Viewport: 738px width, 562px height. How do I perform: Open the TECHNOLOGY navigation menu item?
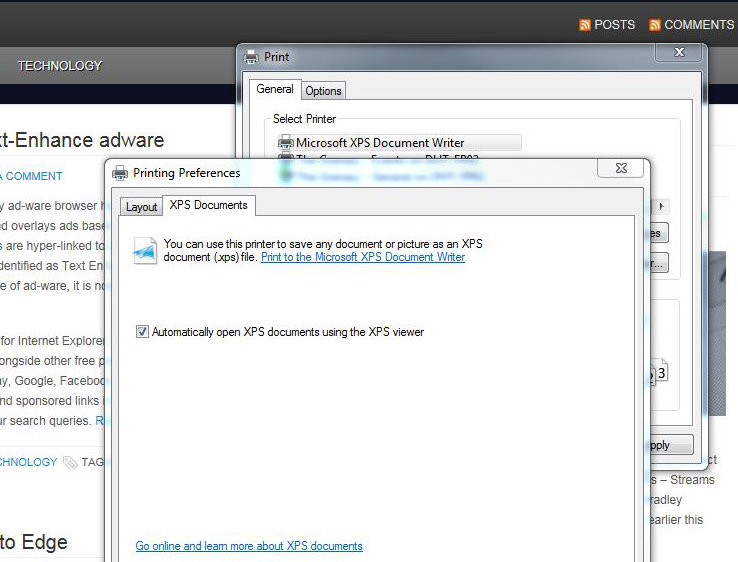60,66
